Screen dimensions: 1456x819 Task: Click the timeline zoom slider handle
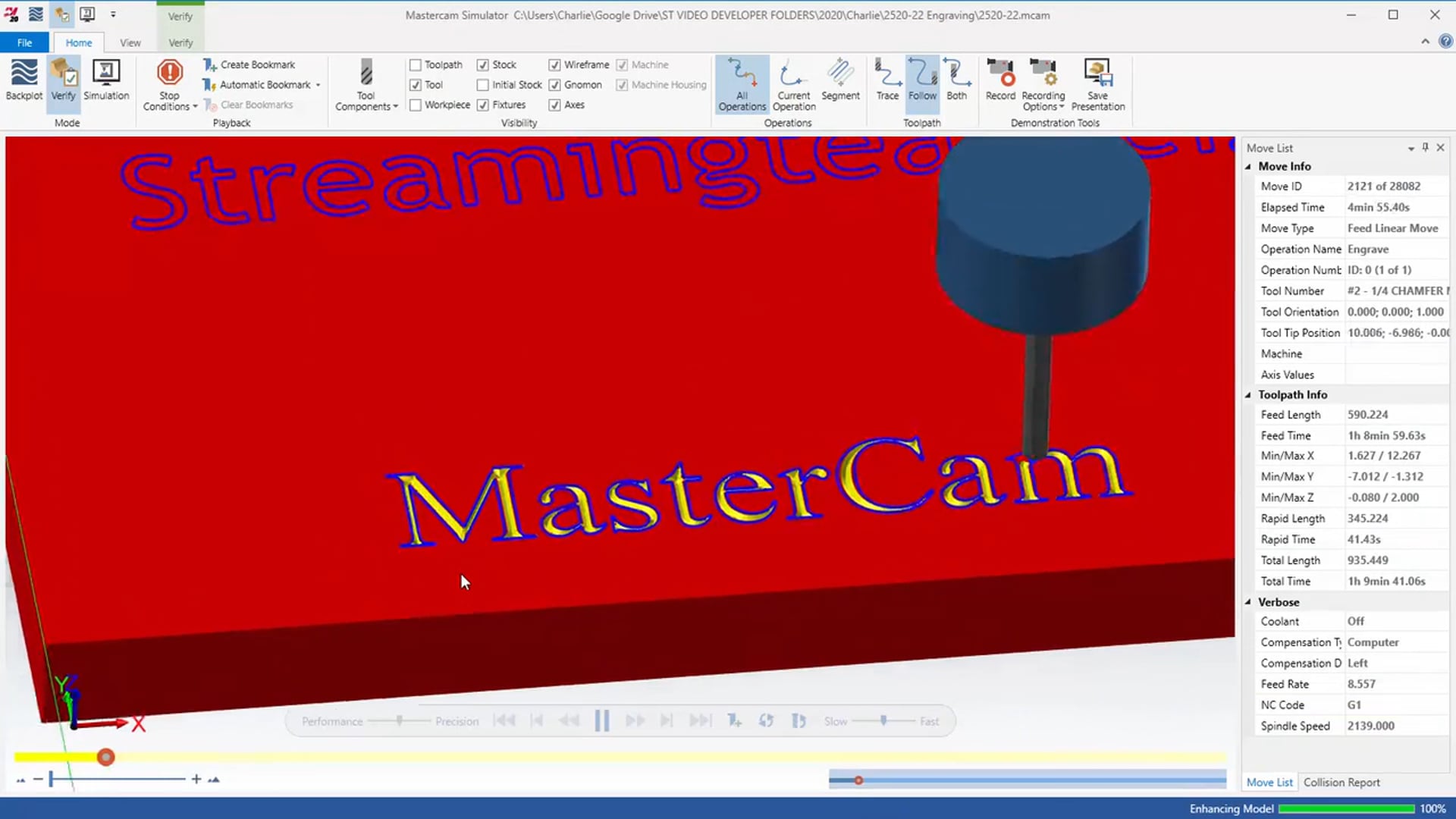coord(51,779)
